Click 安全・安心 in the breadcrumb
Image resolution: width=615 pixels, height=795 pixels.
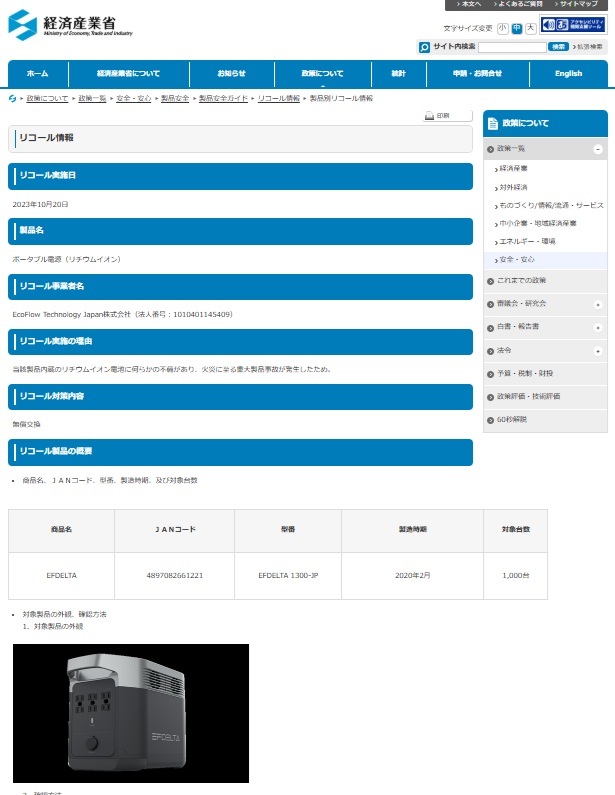(134, 98)
